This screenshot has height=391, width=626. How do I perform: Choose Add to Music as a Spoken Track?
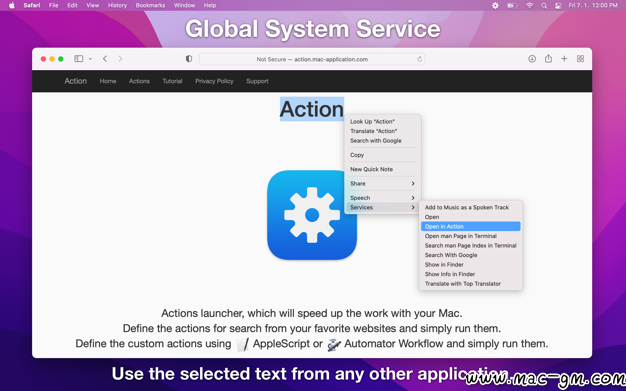click(x=471, y=207)
